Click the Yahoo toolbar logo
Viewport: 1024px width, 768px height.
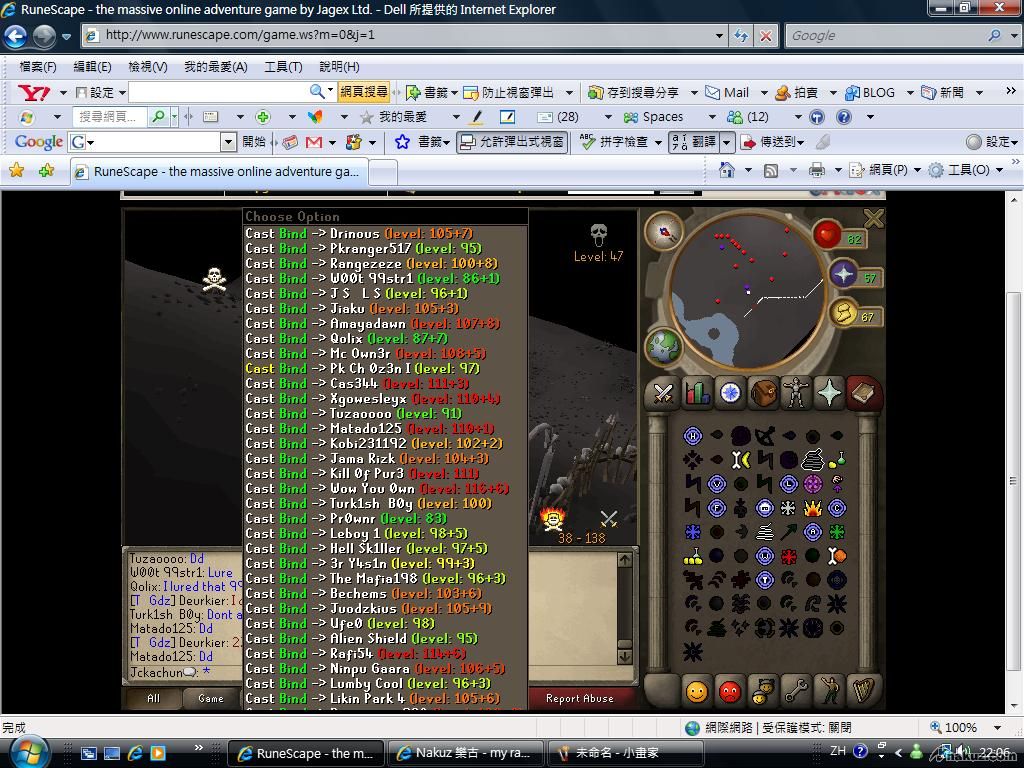[34, 92]
